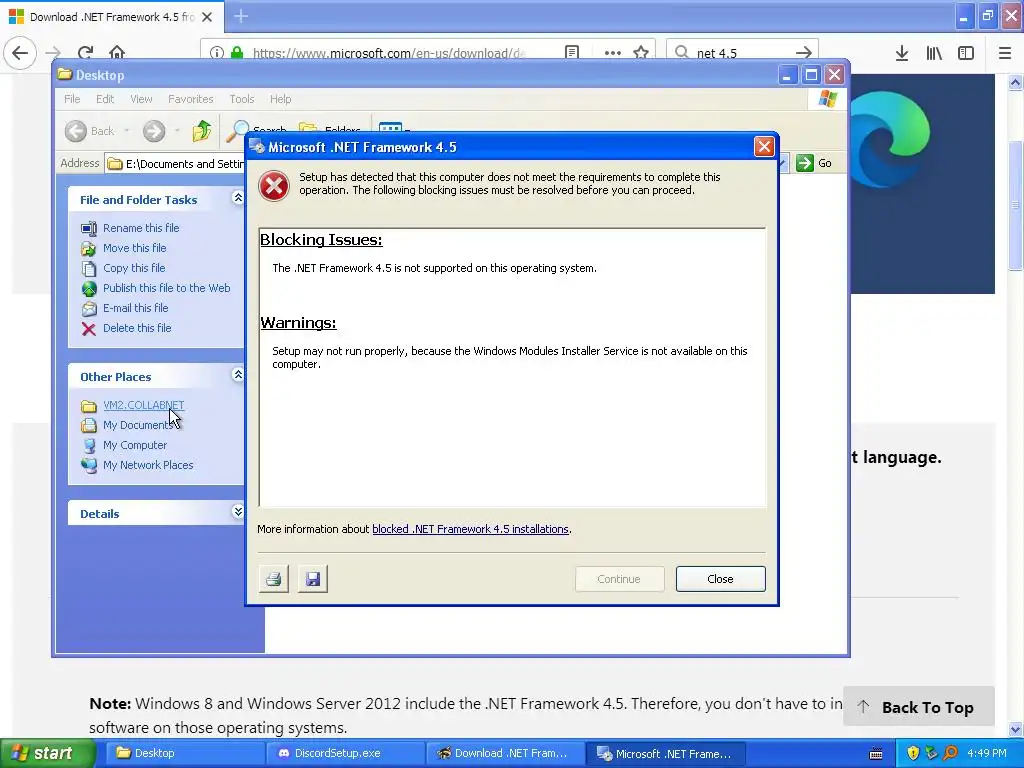
Task: Click the Close button in the .NET Framework dialog
Action: (x=720, y=579)
